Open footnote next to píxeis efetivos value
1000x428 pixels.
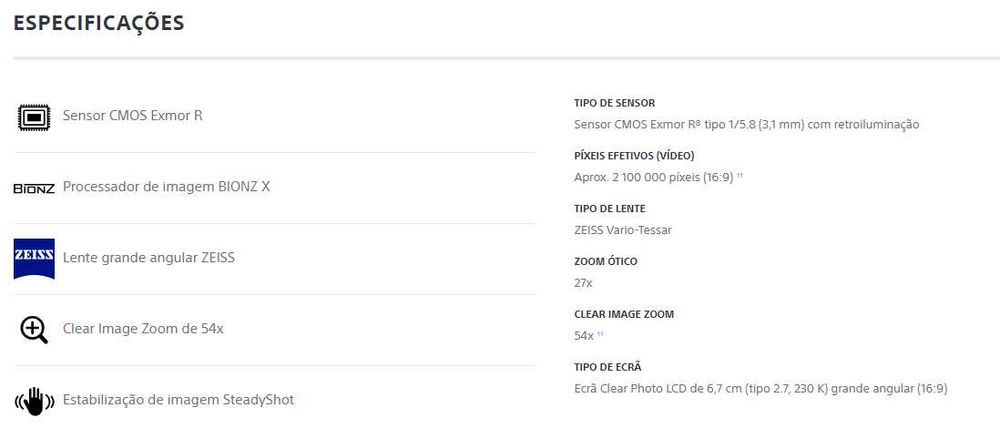(x=741, y=176)
